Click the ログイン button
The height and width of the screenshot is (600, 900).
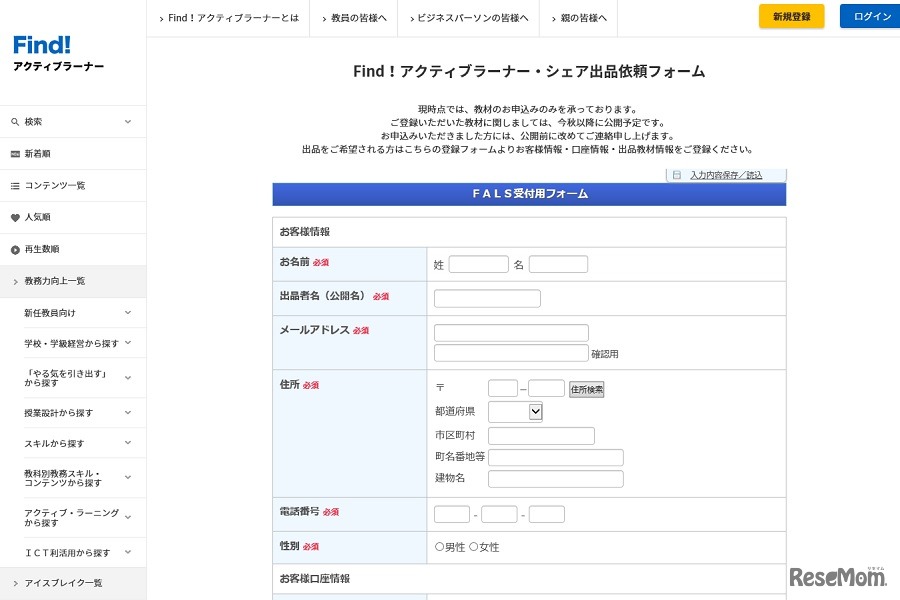tap(870, 16)
